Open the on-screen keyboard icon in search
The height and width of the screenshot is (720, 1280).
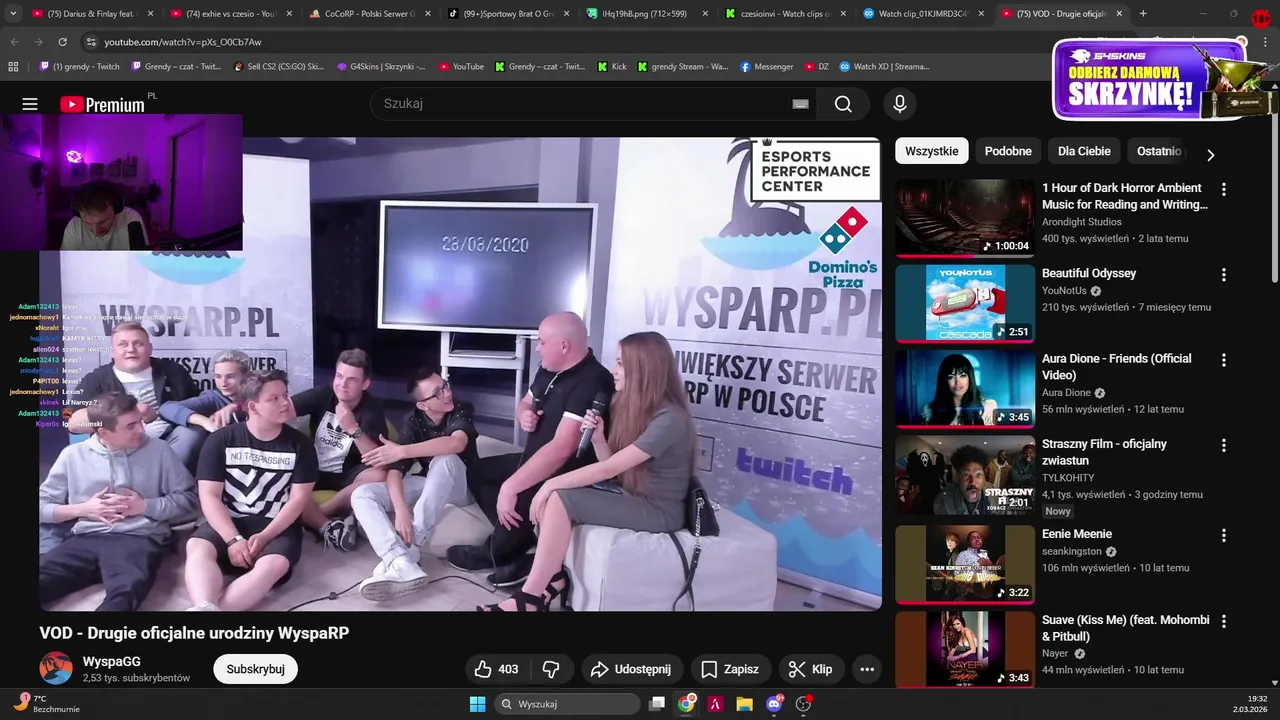[x=800, y=104]
